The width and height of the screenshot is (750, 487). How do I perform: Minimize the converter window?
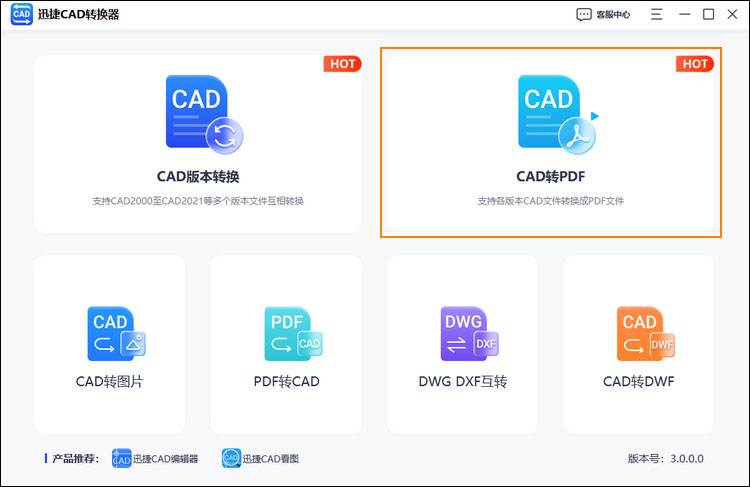click(684, 14)
